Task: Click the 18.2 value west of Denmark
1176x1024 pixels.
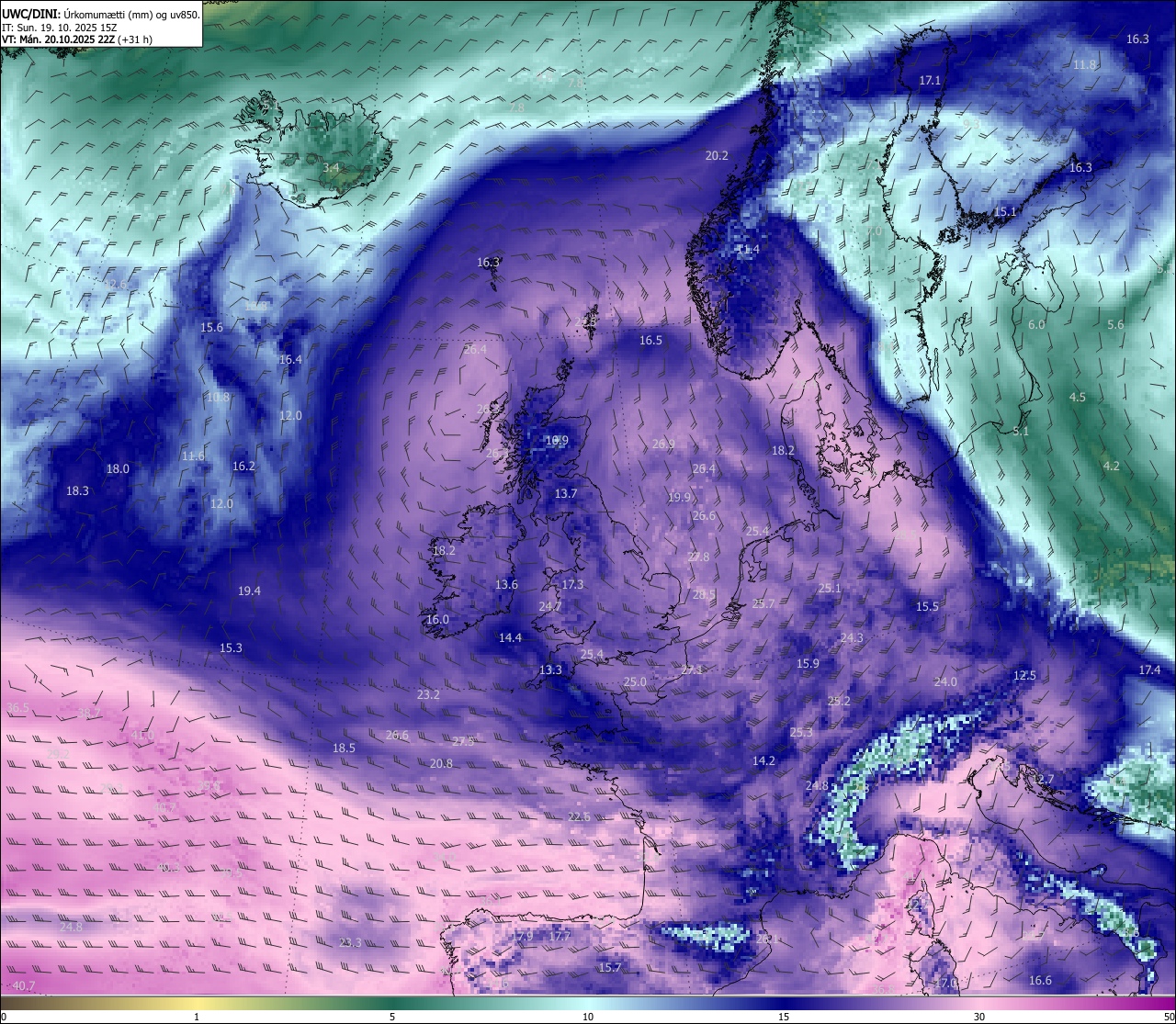Action: pos(783,450)
